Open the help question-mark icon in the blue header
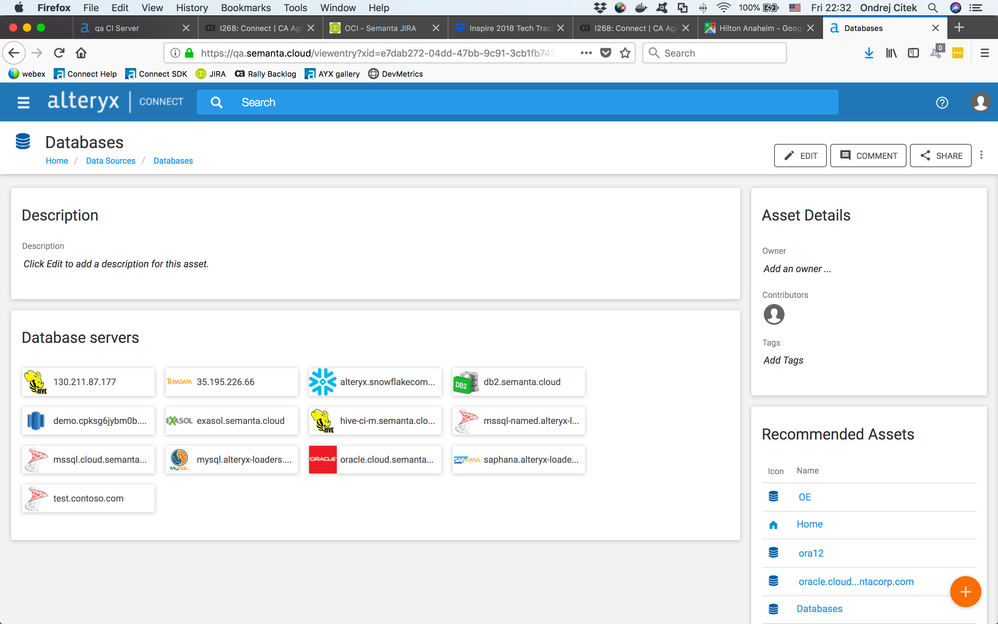This screenshot has height=624, width=998. (942, 103)
